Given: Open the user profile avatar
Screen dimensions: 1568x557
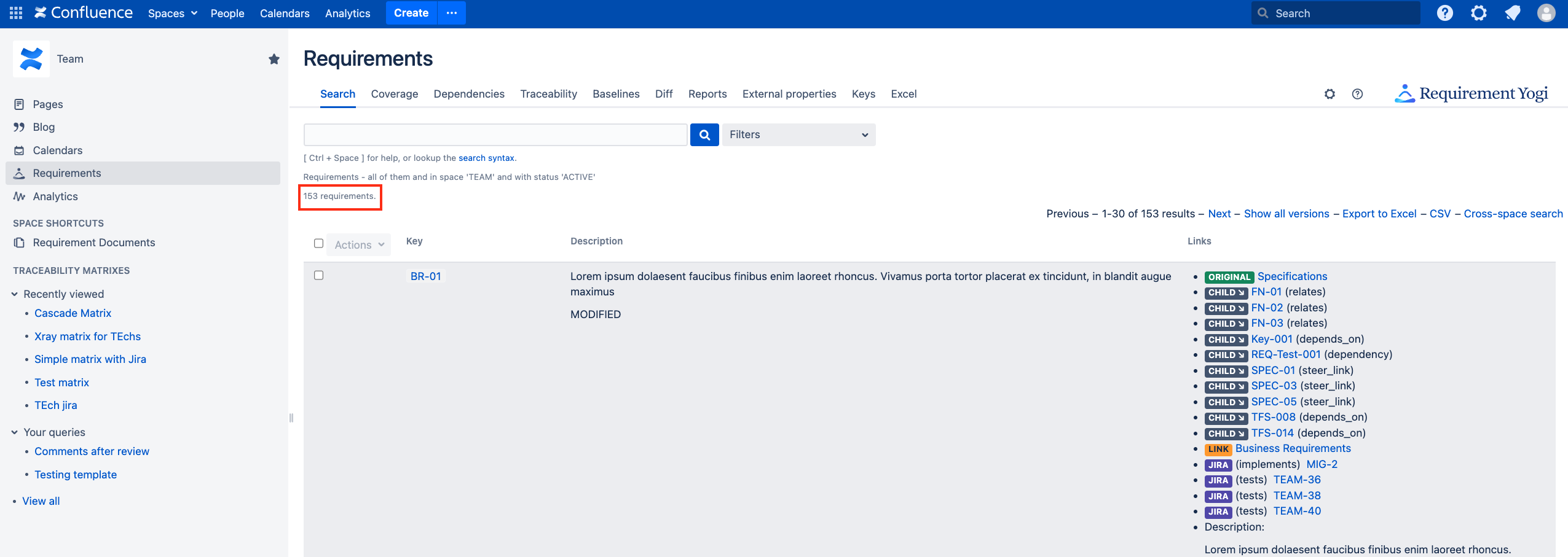Looking at the screenshot, I should pyautogui.click(x=1546, y=13).
